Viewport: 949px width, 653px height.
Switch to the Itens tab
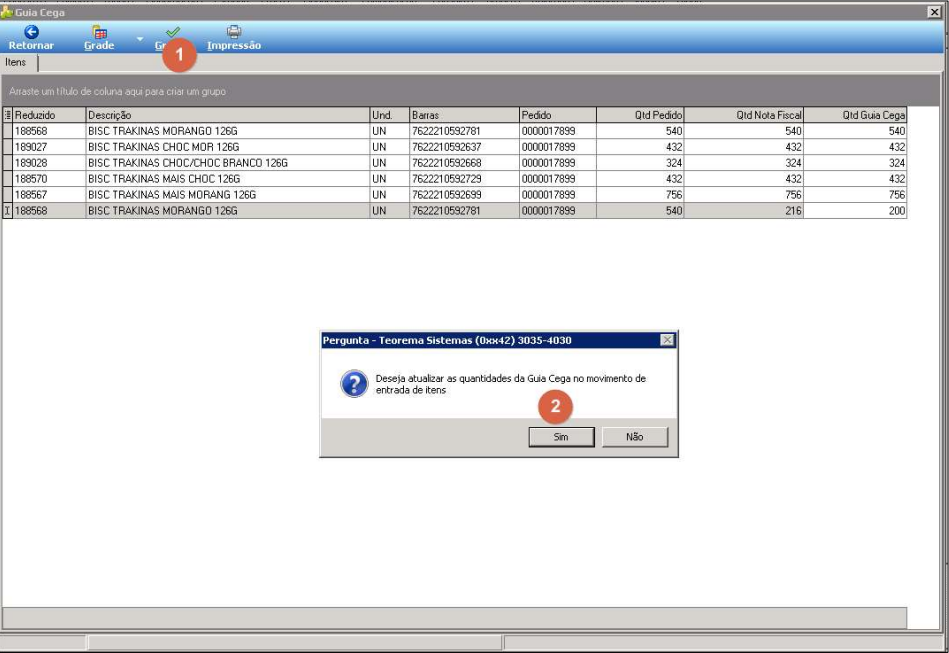click(x=16, y=62)
